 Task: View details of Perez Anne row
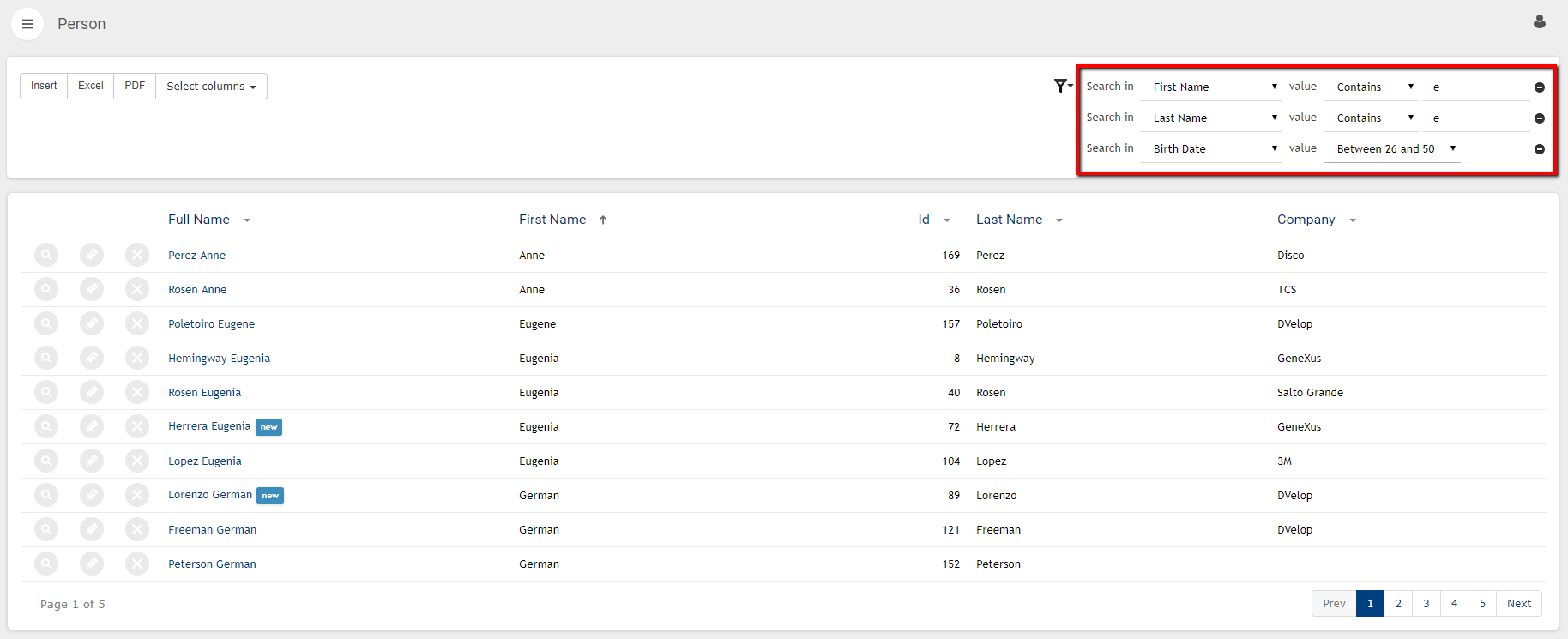pyautogui.click(x=46, y=255)
